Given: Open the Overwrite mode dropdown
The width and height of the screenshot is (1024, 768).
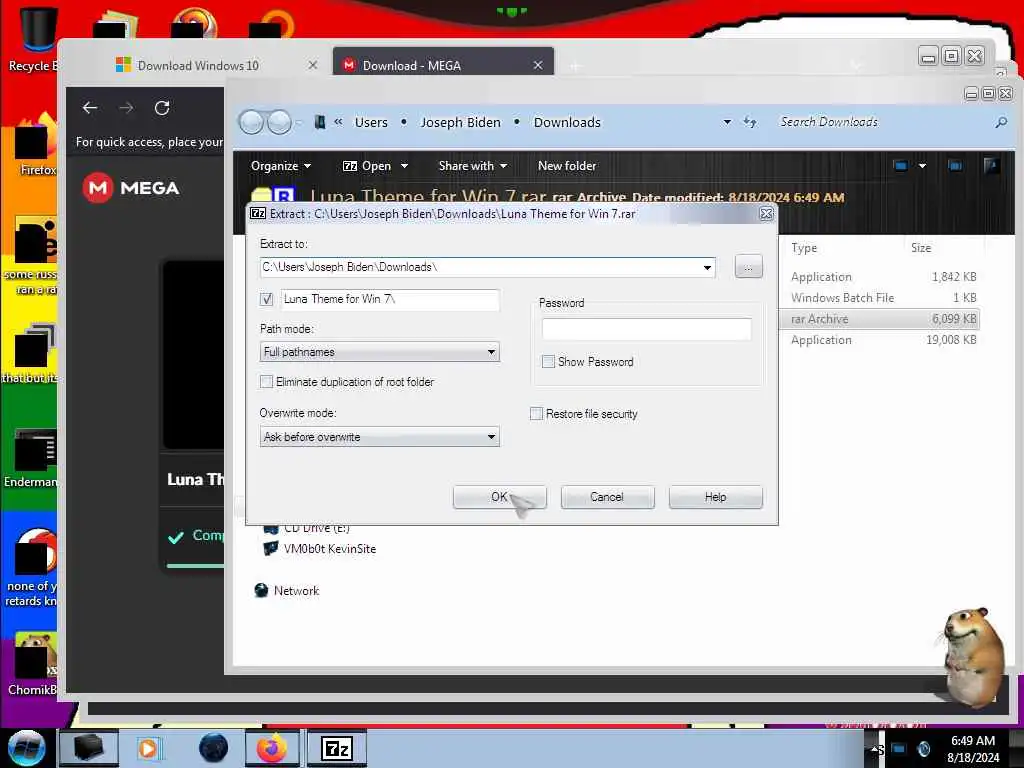Looking at the screenshot, I should pos(379,437).
